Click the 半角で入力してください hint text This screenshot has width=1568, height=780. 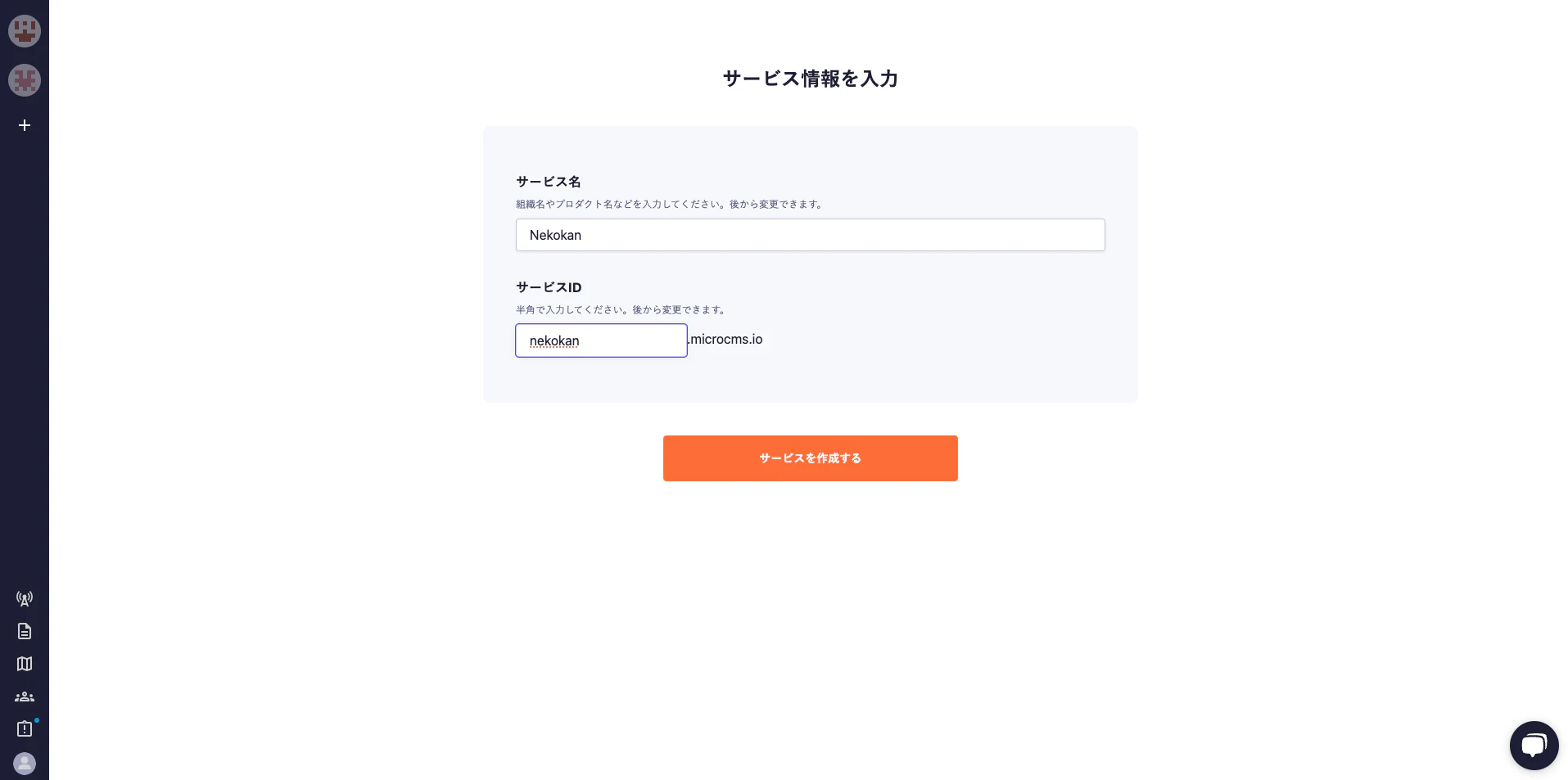621,309
